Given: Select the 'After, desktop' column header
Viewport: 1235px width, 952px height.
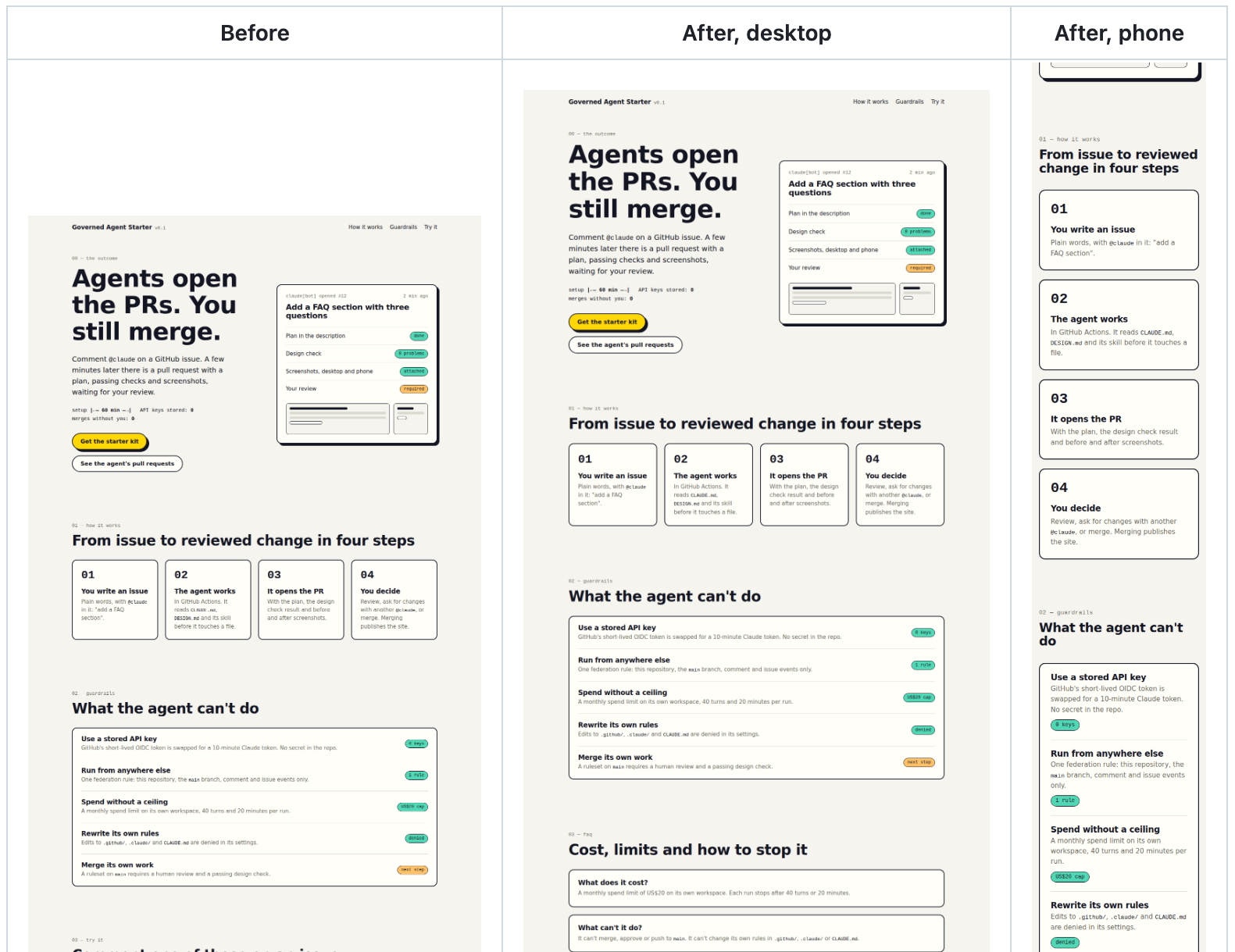Looking at the screenshot, I should click(756, 33).
